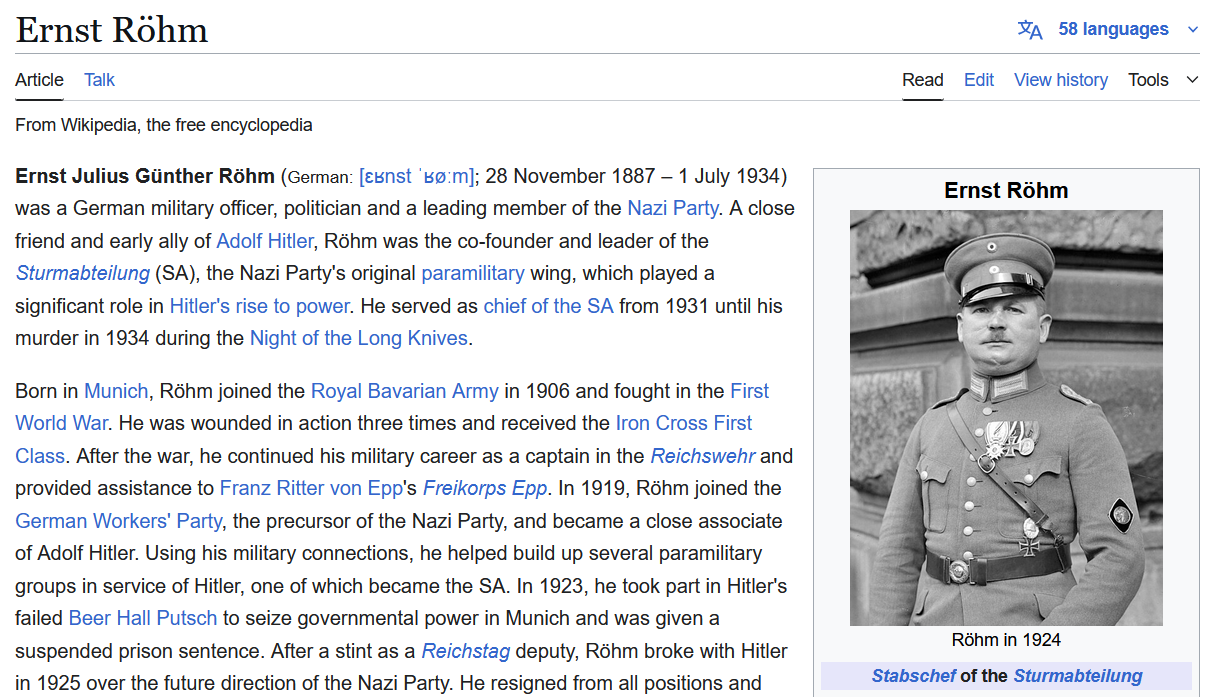This screenshot has height=697, width=1207.
Task: Click the infobox title 'Ernst Röhm'
Action: coord(1006,190)
